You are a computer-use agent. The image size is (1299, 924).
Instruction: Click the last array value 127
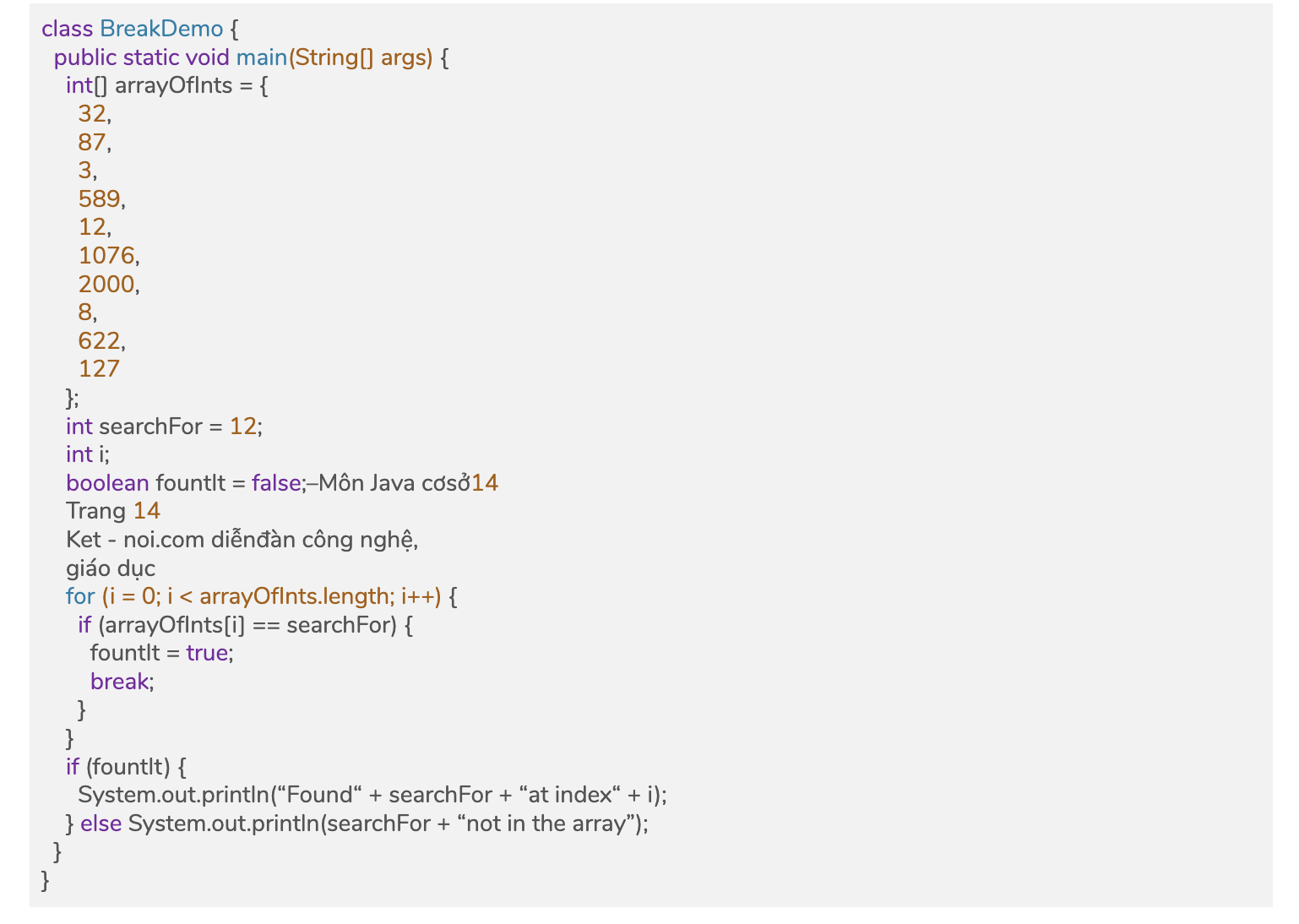click(99, 369)
